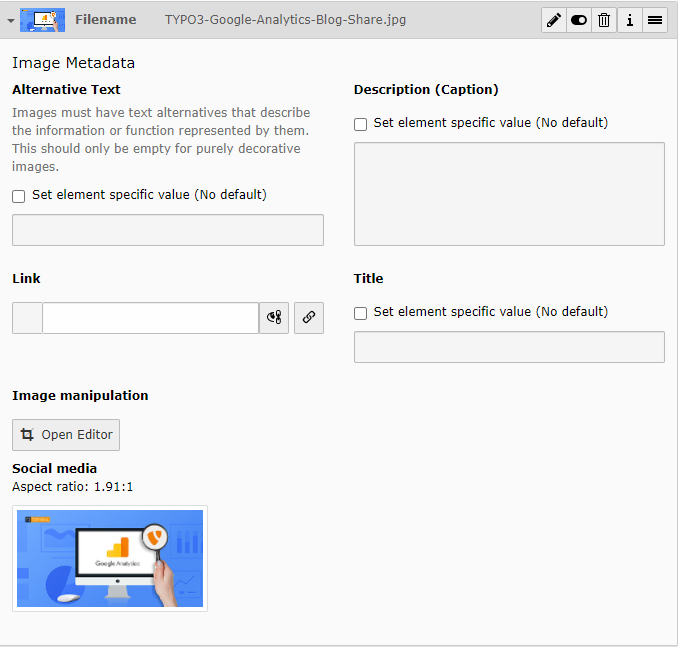Click the link field toggle icon
Screen dimensions: 678x647
click(274, 318)
